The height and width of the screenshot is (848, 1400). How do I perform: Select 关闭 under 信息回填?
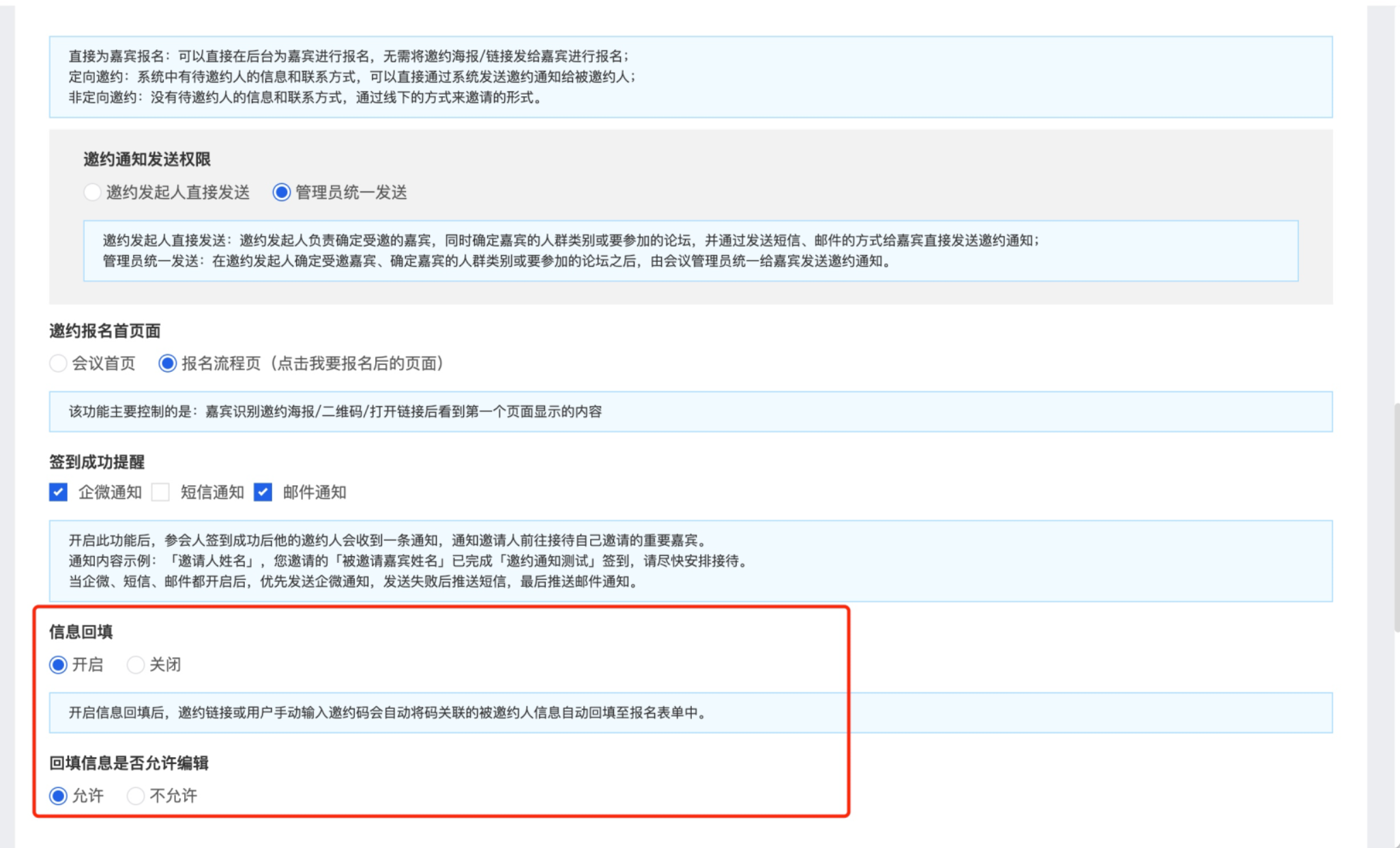[136, 664]
